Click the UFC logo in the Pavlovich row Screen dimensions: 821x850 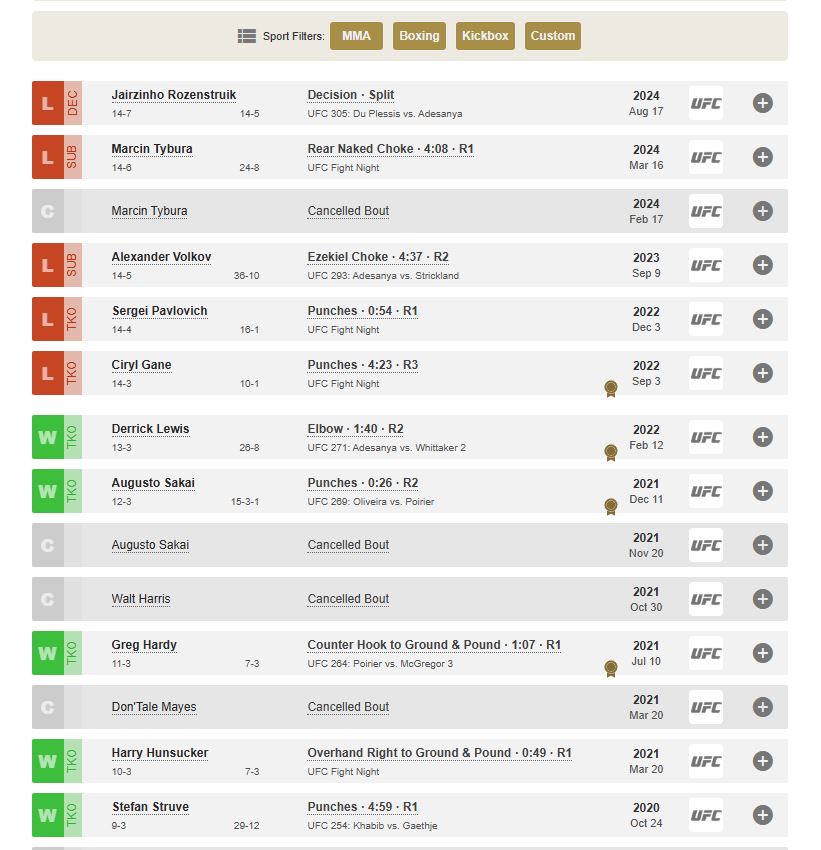coord(706,319)
